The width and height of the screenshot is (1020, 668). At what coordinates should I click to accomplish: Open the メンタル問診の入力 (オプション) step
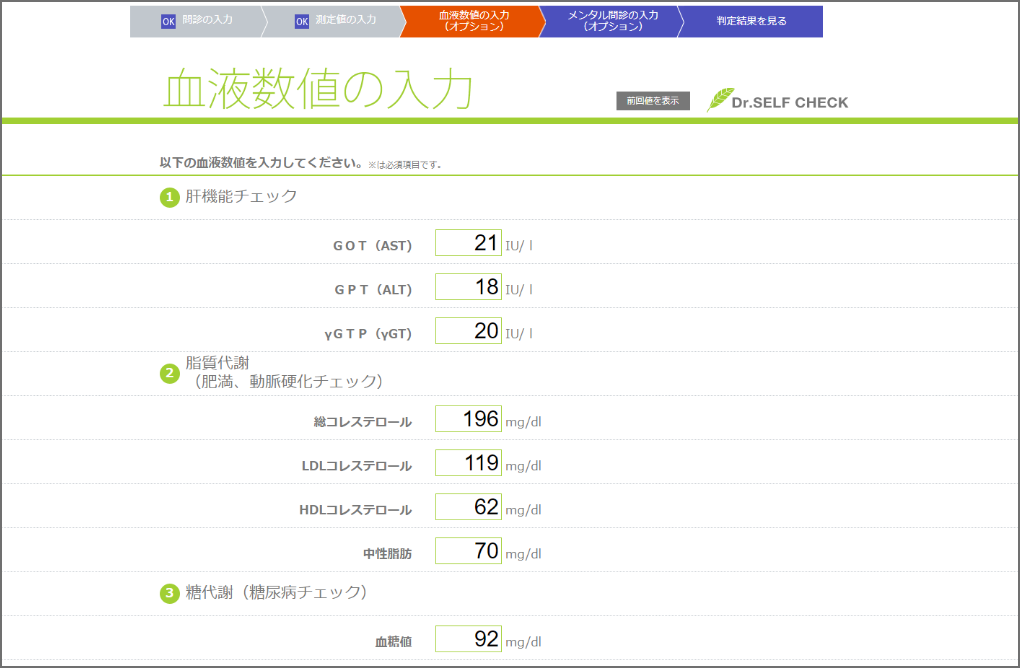point(612,21)
